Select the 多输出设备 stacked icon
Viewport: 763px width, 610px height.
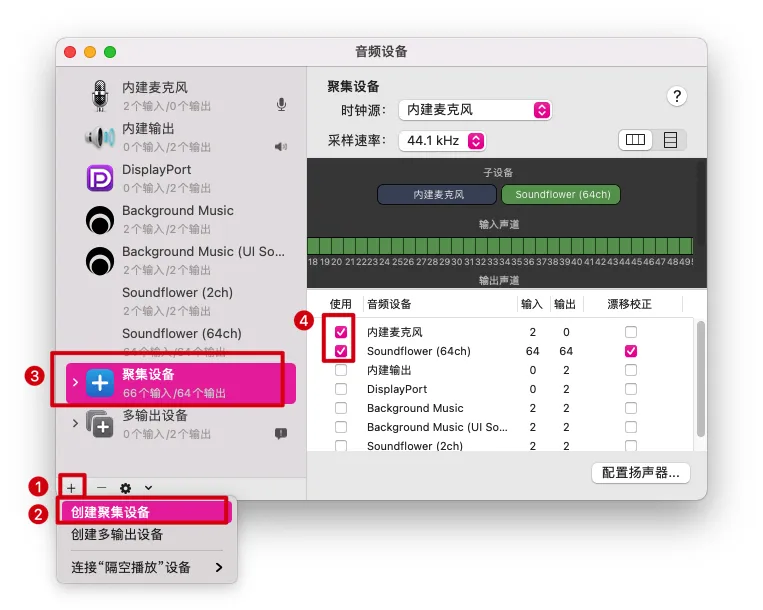tap(100, 424)
